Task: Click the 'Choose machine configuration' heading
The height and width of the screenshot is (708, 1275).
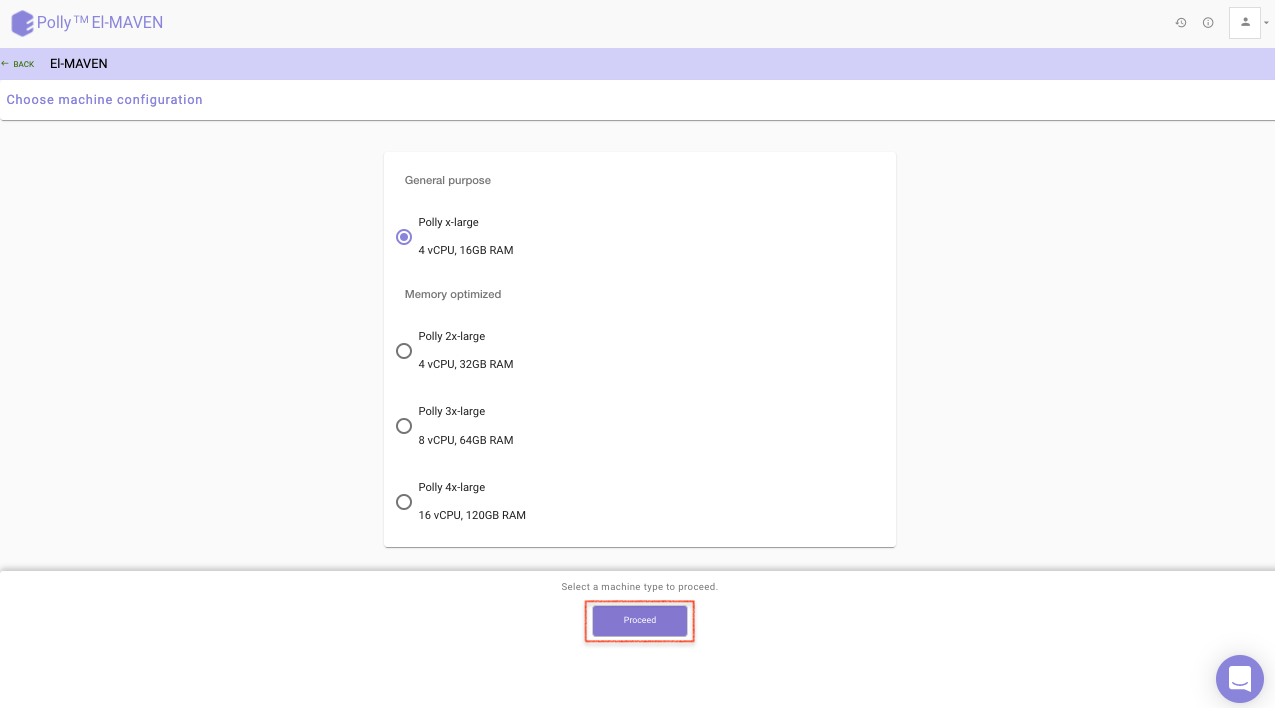Action: point(105,100)
